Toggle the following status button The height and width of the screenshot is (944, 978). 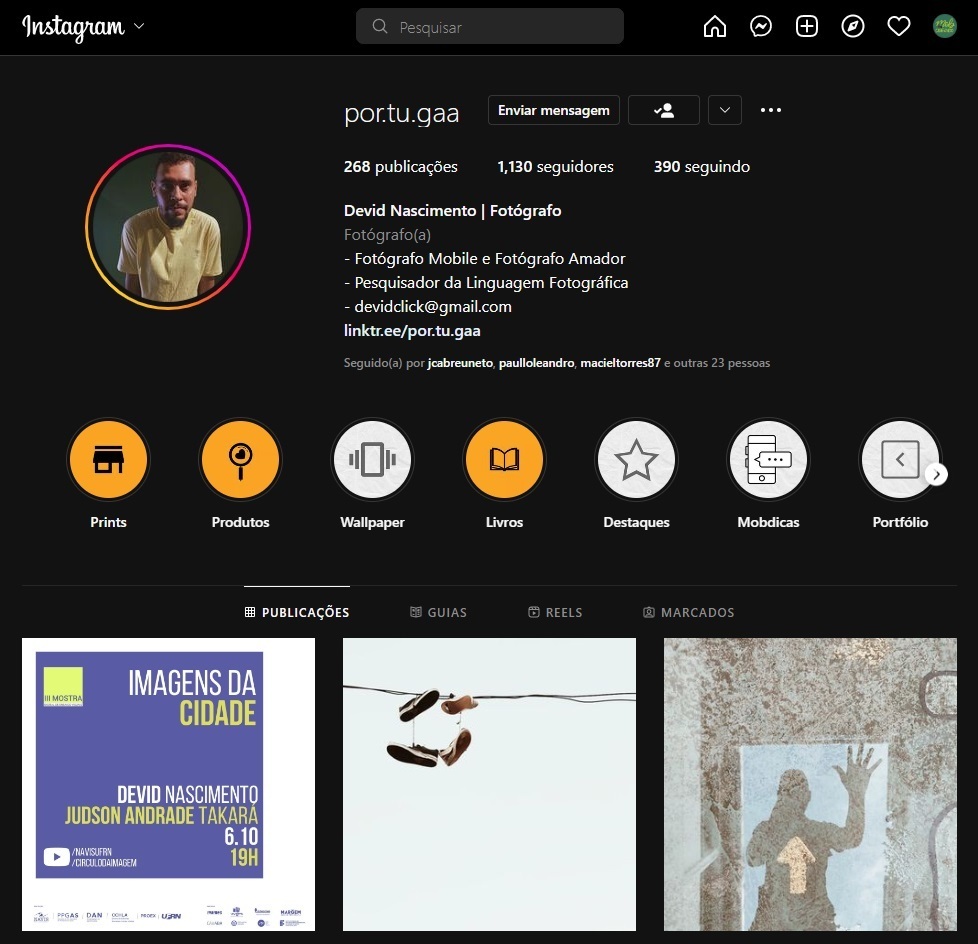[x=663, y=111]
